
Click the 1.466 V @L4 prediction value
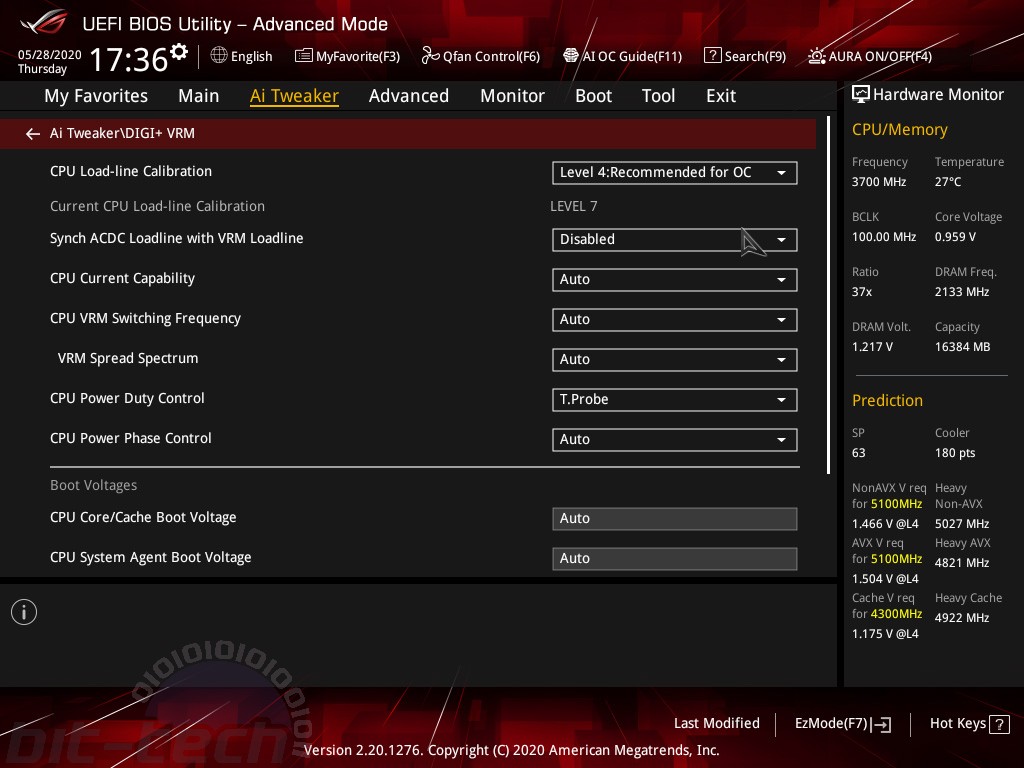tap(885, 524)
